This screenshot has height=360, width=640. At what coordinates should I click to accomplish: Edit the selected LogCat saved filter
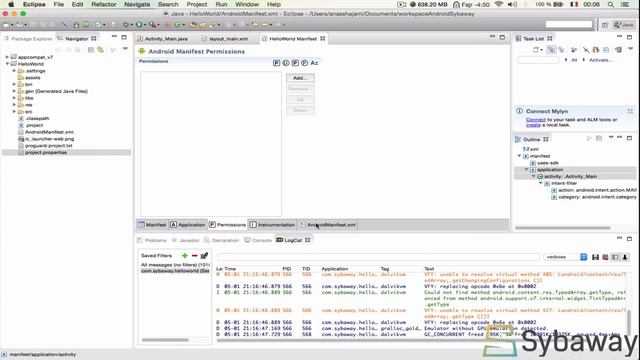pos(204,256)
